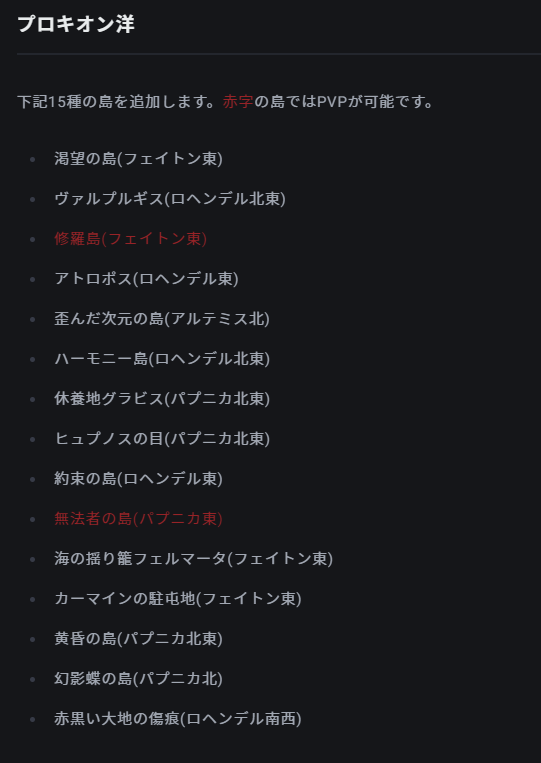Viewport: 541px width, 763px height.
Task: Select 赤黒い大地の傷痕(ロヘンデル南西) item
Action: (178, 719)
